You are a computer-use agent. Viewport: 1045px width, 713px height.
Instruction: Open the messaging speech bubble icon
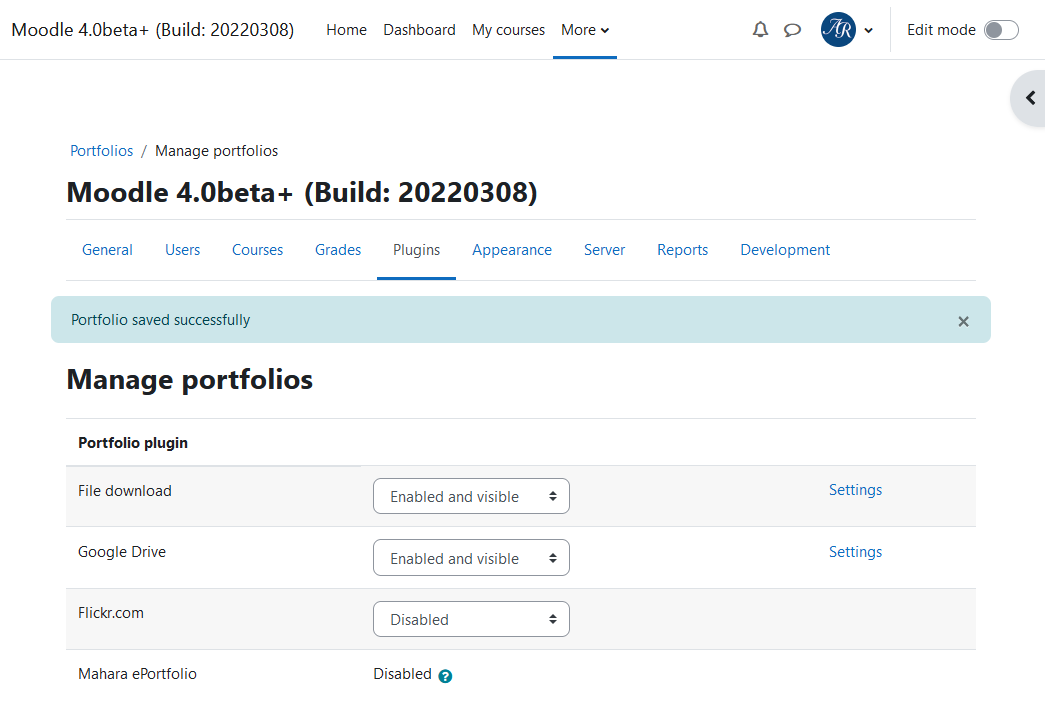pyautogui.click(x=792, y=30)
